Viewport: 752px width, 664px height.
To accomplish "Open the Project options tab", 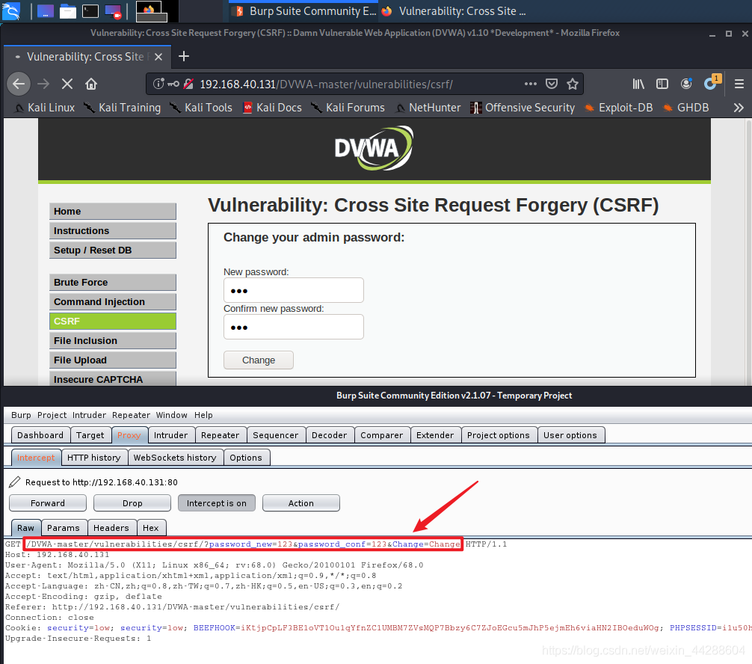I will click(498, 435).
